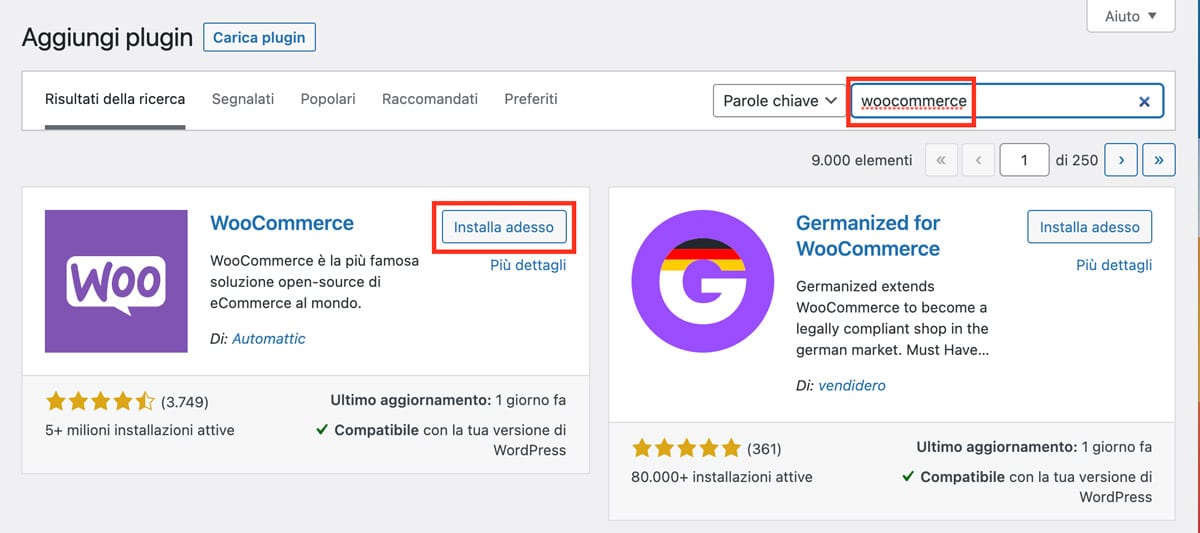Click Germanized's (361) rating count
Image resolution: width=1200 pixels, height=533 pixels.
764,448
